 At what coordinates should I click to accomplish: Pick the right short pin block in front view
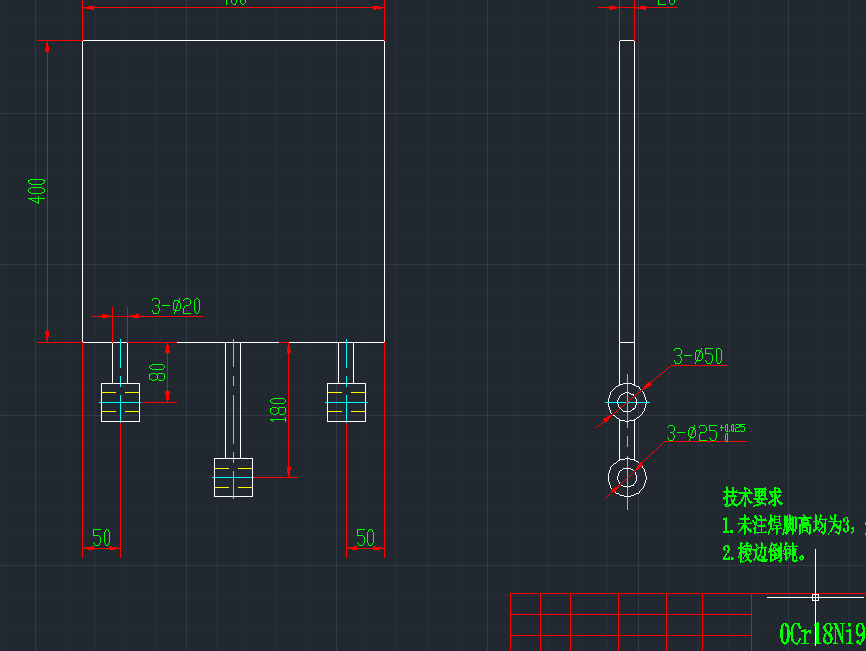tap(346, 403)
